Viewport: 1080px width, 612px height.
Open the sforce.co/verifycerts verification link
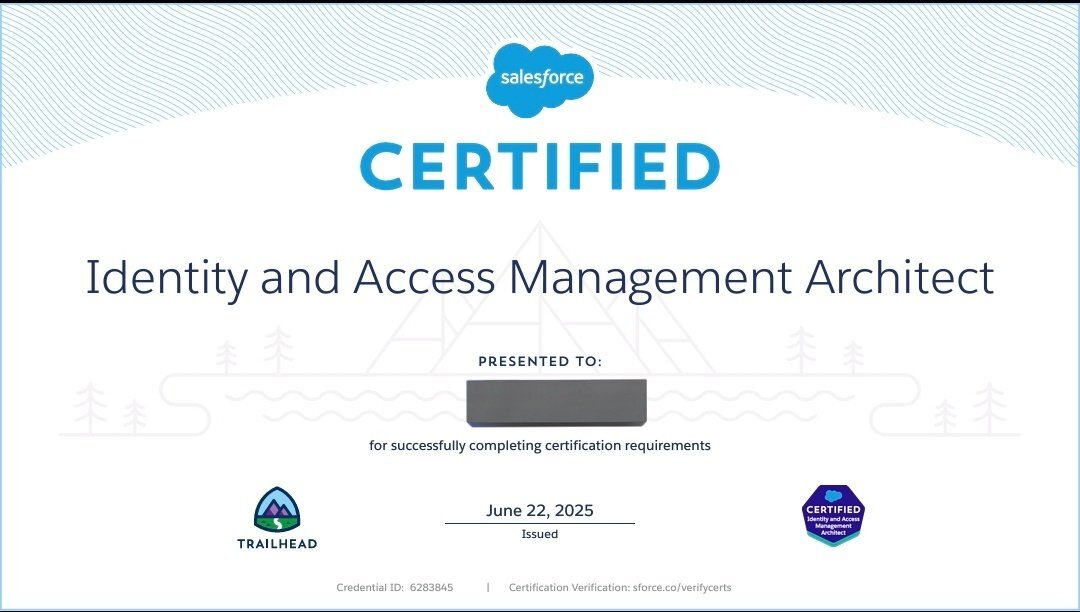[x=682, y=587]
